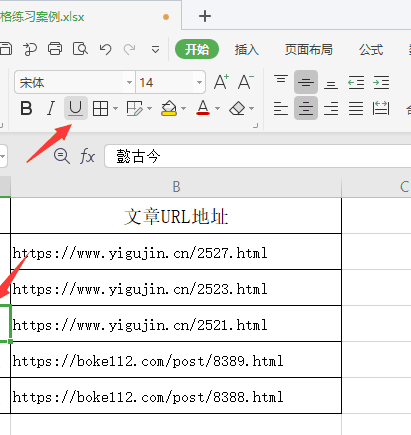Open the borders dropdown arrow

tap(115, 108)
